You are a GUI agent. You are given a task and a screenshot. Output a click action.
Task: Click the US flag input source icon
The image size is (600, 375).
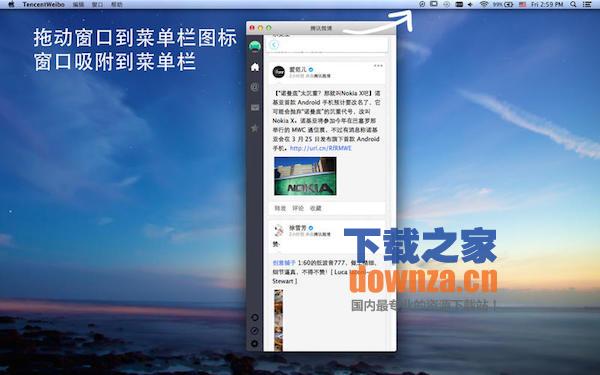[522, 4]
